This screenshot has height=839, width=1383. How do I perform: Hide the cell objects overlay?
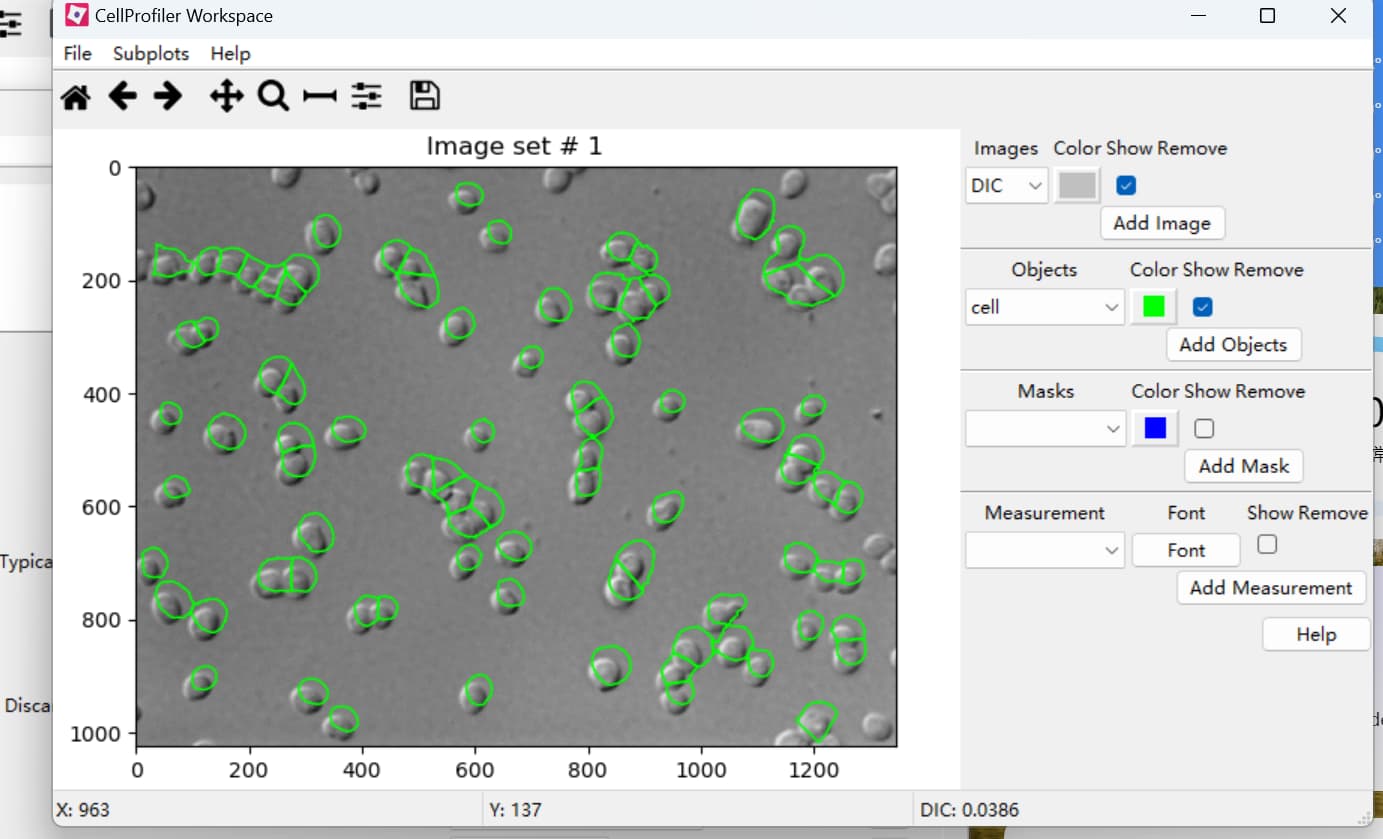pos(1202,307)
